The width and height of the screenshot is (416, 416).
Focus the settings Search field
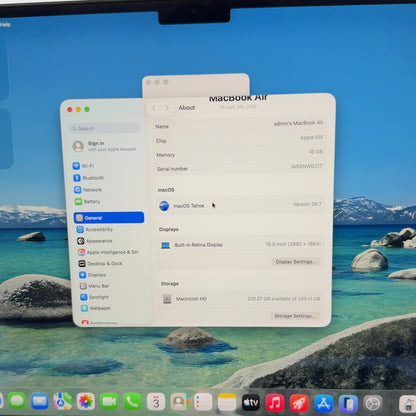[x=105, y=128]
